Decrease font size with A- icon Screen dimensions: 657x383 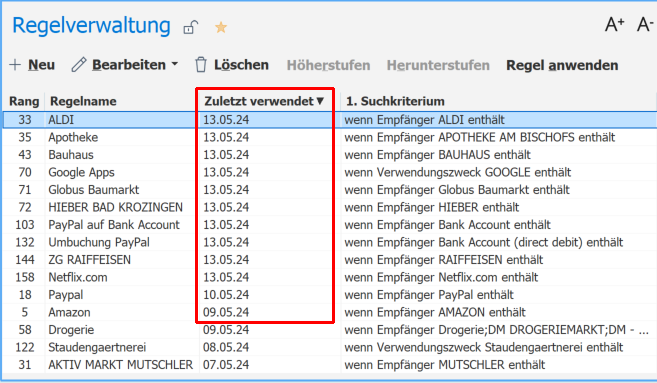pyautogui.click(x=645, y=24)
